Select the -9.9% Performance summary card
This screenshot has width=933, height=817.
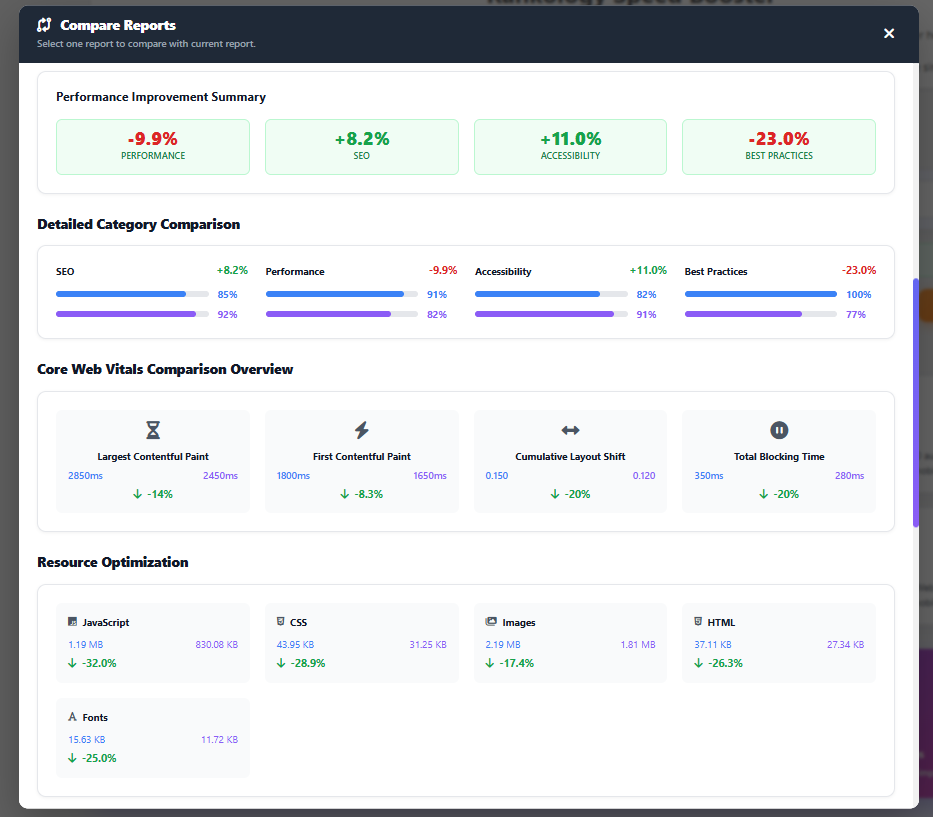click(x=153, y=147)
